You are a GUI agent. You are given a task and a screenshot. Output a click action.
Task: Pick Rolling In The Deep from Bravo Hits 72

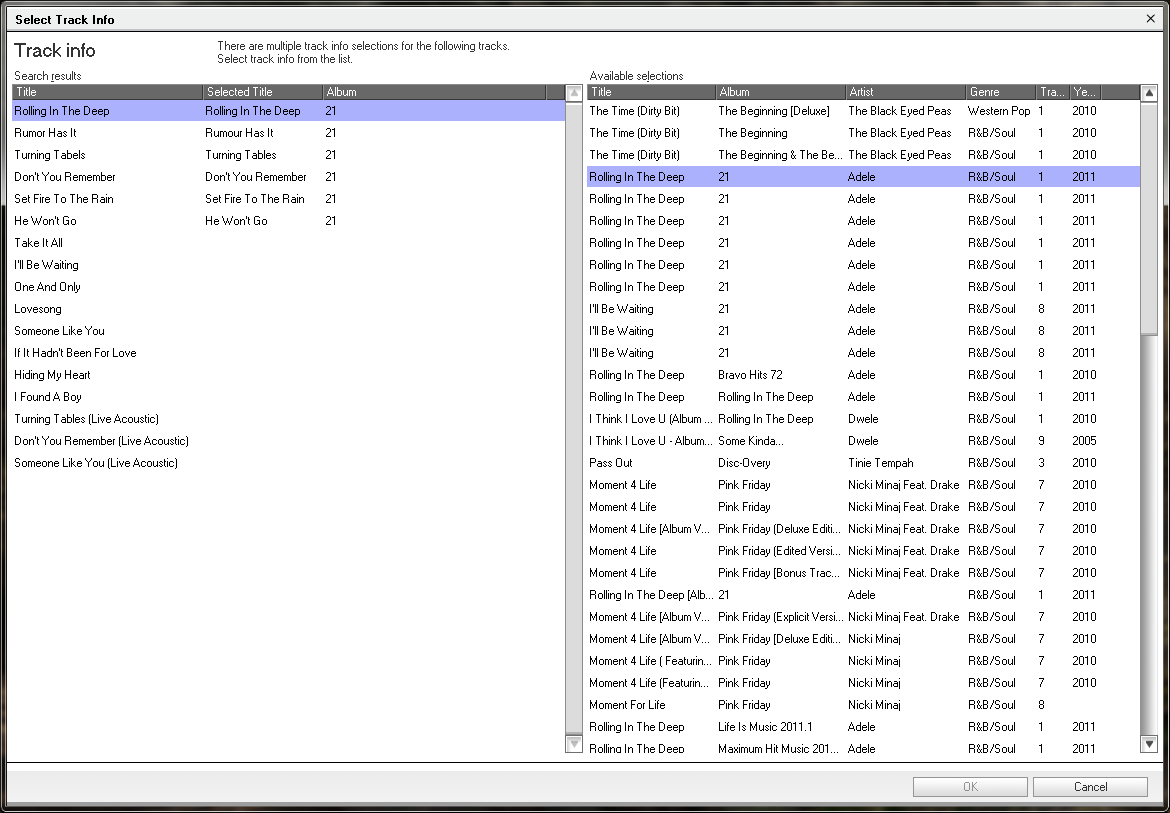[x=751, y=375]
